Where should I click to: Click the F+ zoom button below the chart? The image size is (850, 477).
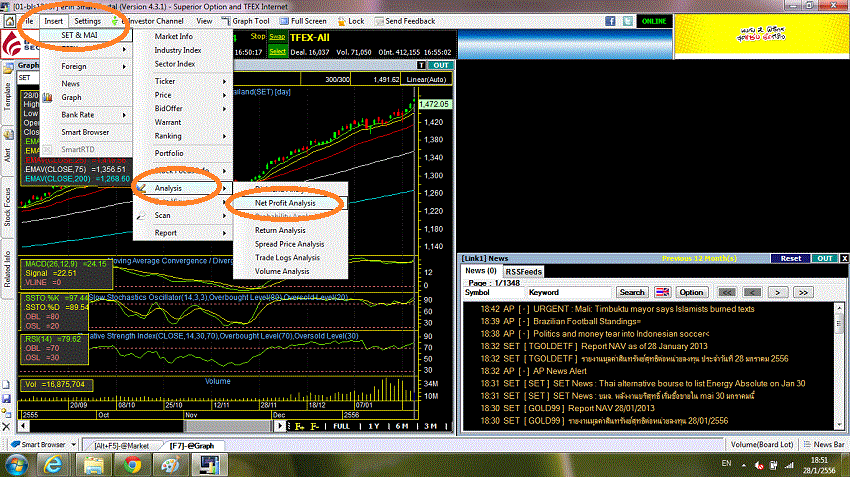click(x=299, y=427)
